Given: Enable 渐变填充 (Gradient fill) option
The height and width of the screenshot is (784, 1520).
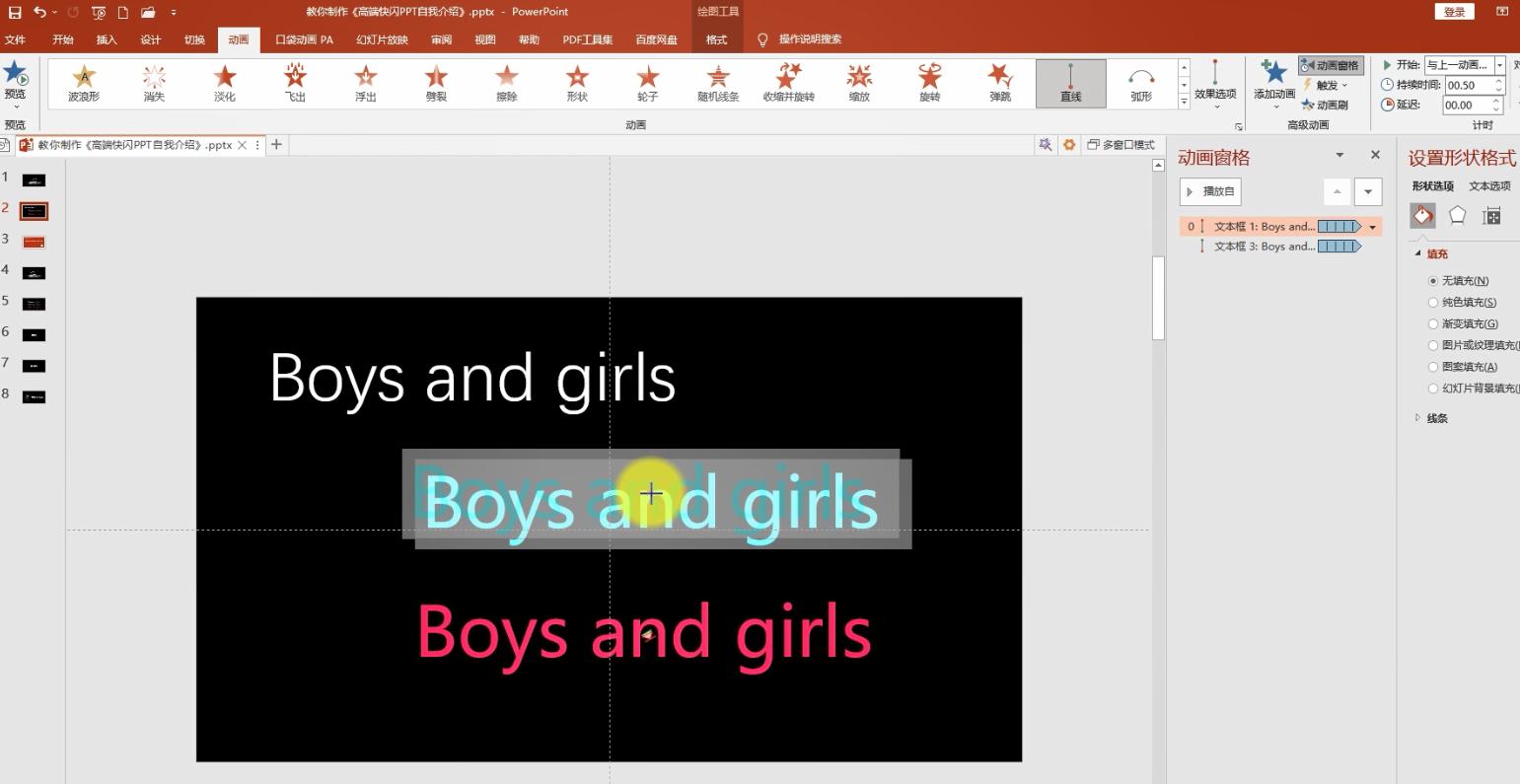Looking at the screenshot, I should (1433, 324).
